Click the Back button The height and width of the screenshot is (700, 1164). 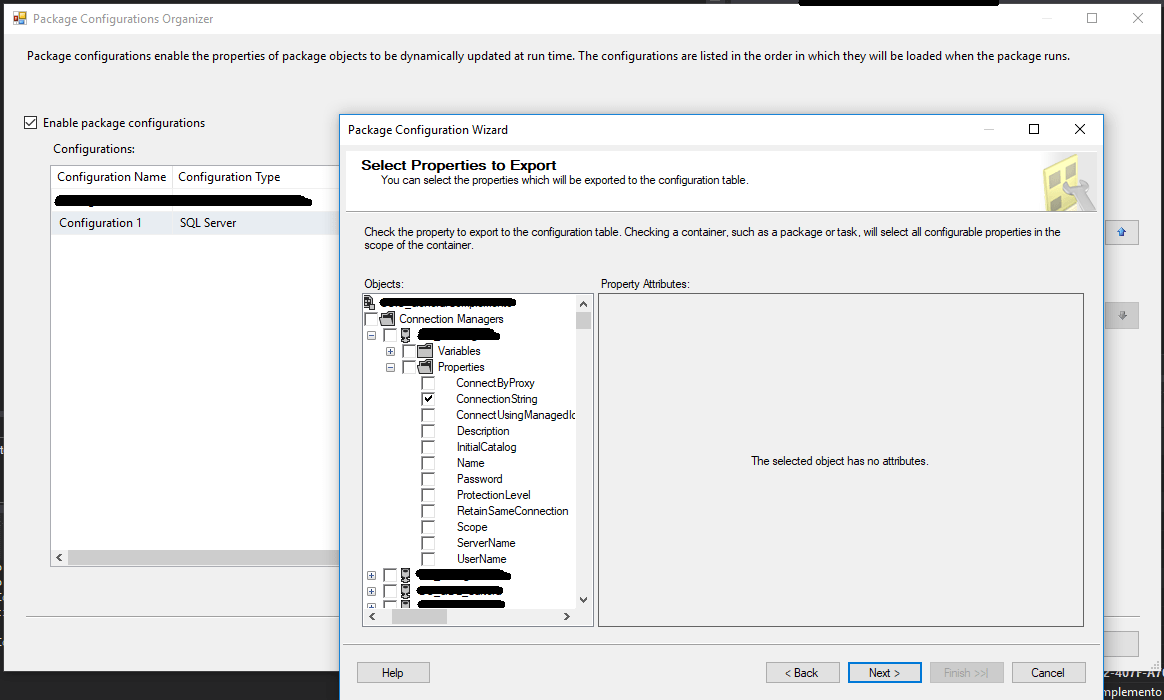pos(802,672)
